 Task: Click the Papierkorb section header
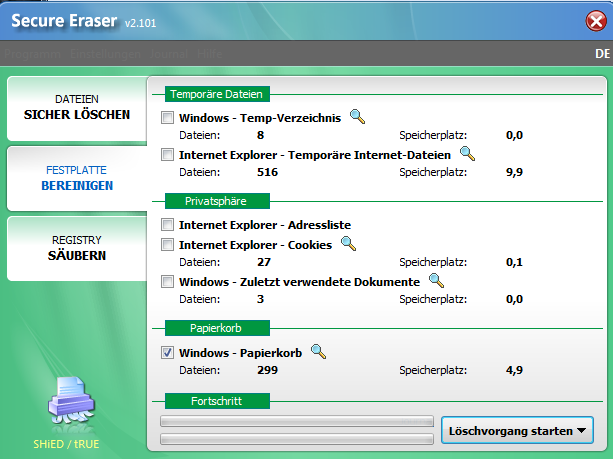(217, 328)
